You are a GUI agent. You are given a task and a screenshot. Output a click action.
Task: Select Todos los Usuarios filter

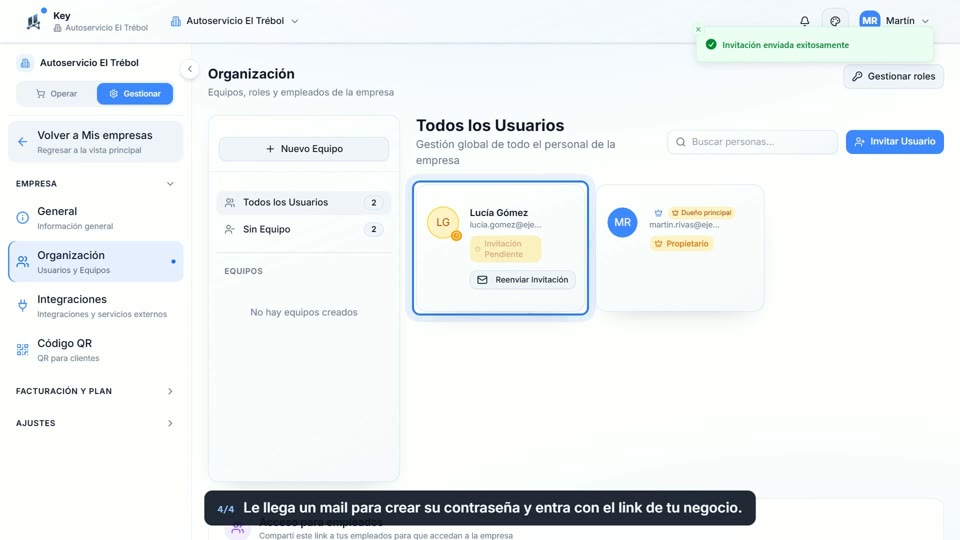pos(304,203)
